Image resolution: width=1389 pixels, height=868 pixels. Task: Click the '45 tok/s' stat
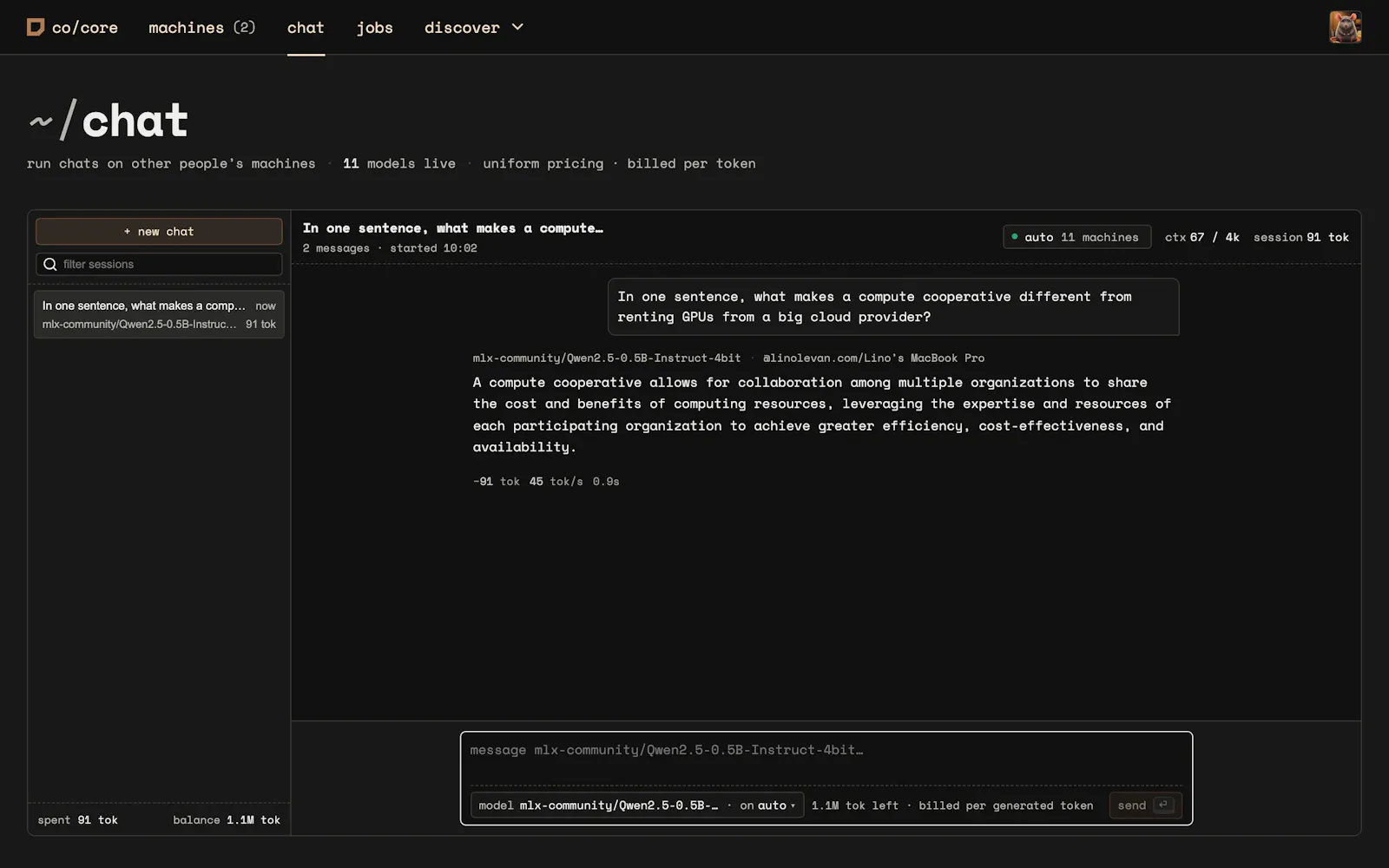point(556,481)
